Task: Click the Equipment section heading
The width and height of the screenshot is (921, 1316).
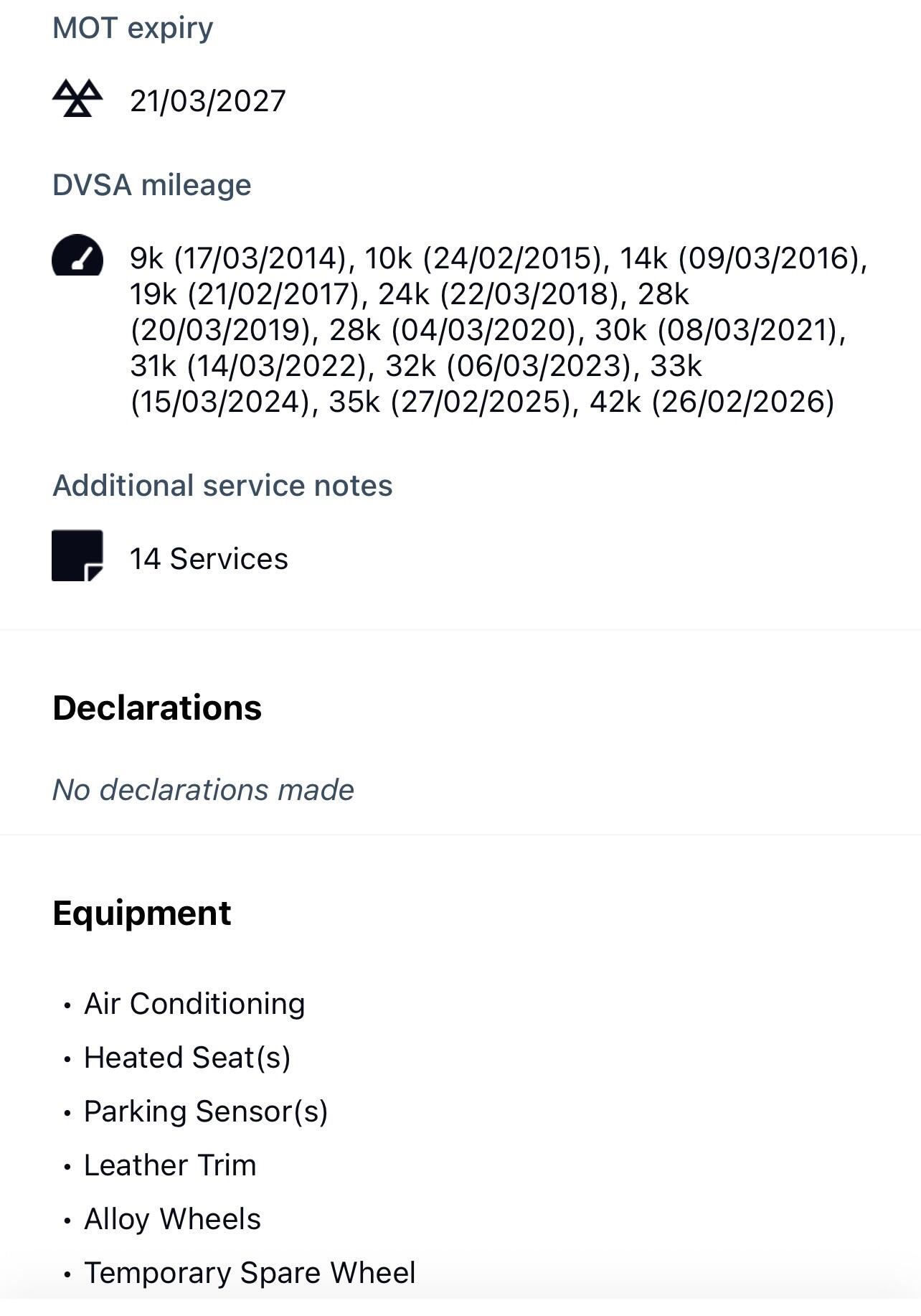Action: pos(142,913)
